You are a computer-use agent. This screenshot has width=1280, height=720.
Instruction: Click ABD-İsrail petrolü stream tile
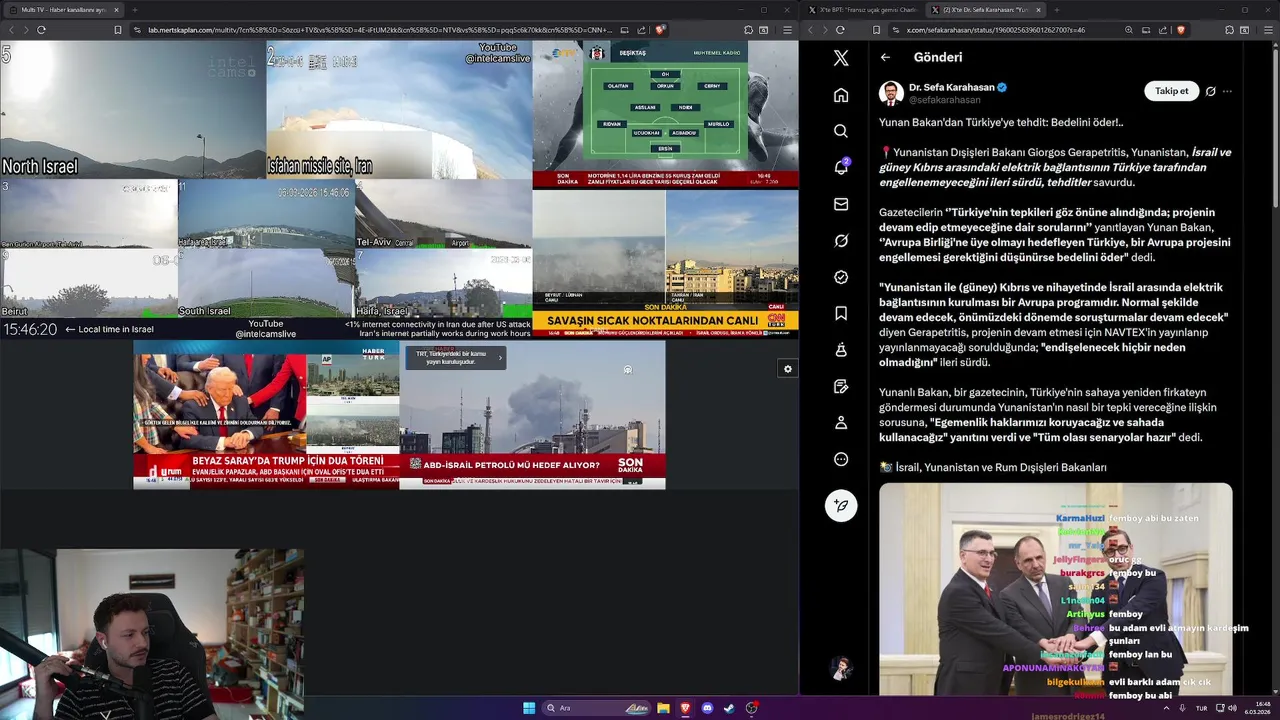click(532, 415)
